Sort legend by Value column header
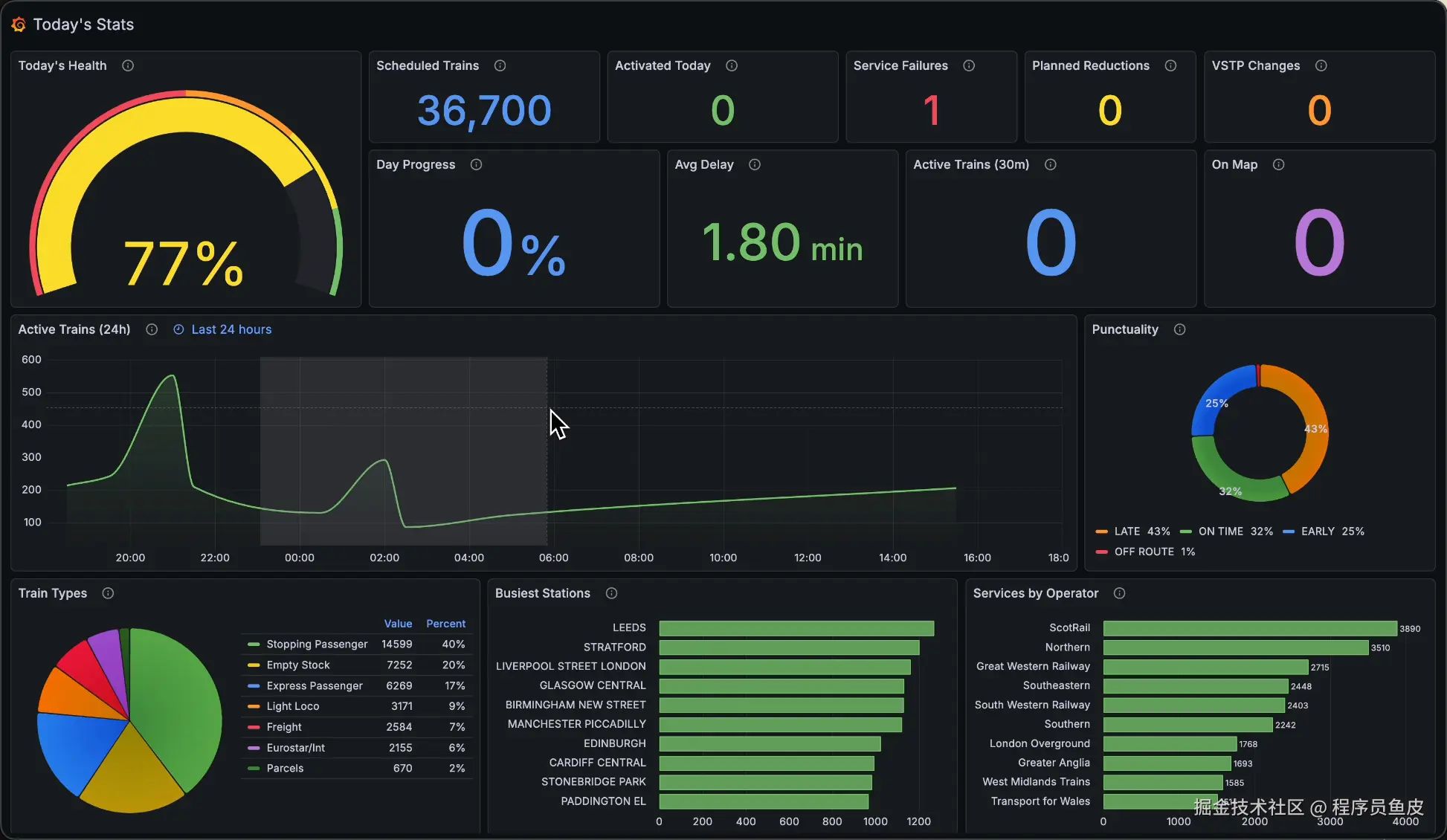This screenshot has height=840, width=1447. (398, 624)
